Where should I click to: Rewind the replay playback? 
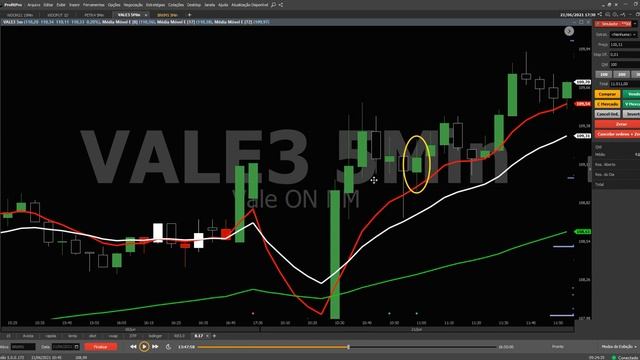point(133,347)
